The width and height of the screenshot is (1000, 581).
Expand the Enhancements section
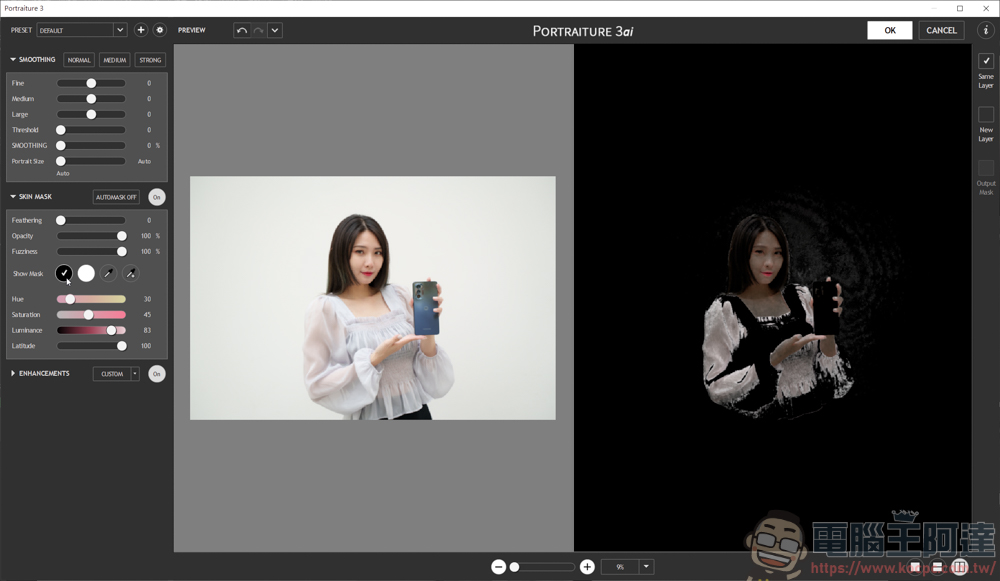13,373
